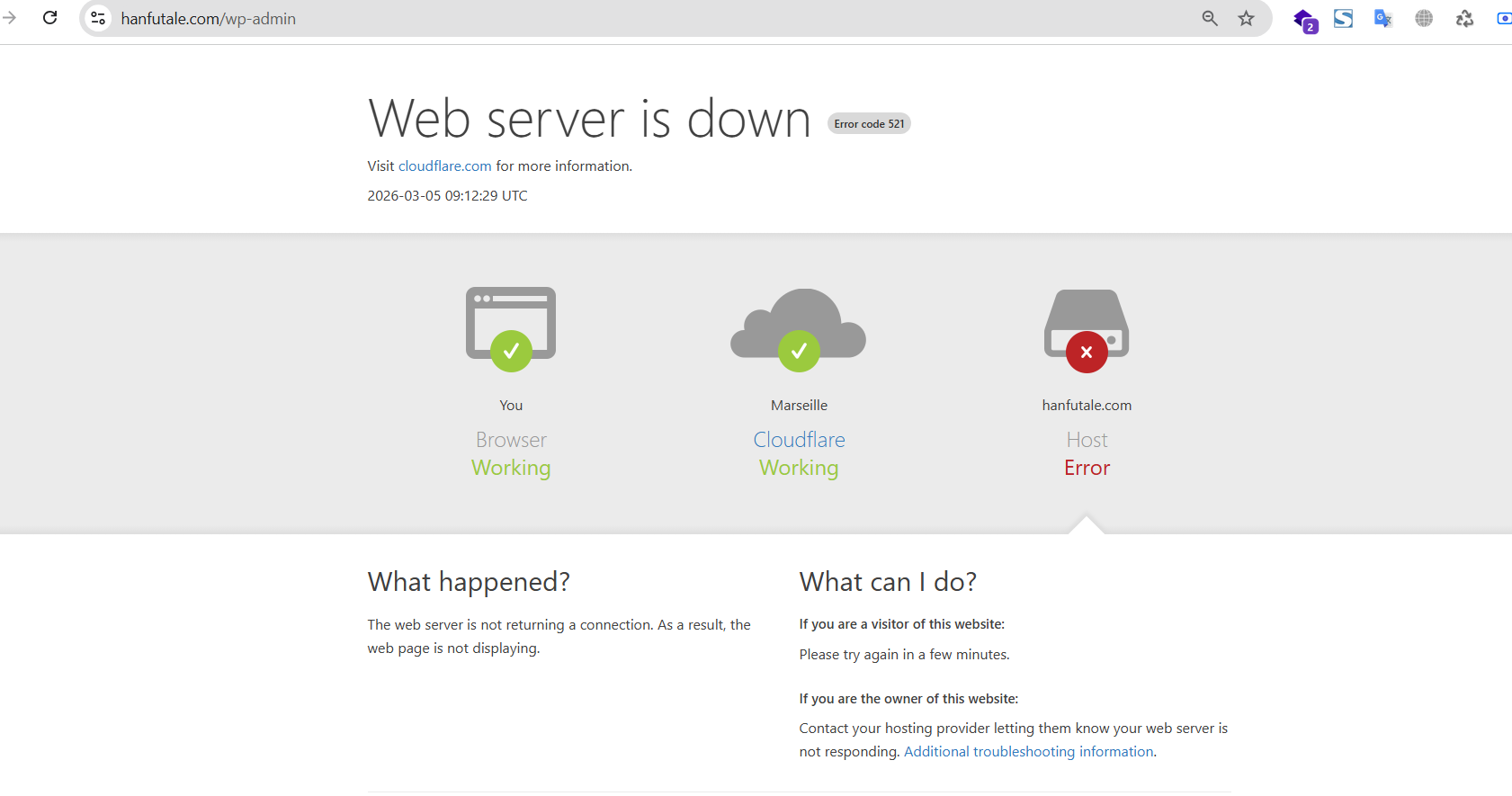The image size is (1512, 796).
Task: View site information icon beside the URL
Action: pyautogui.click(x=98, y=18)
